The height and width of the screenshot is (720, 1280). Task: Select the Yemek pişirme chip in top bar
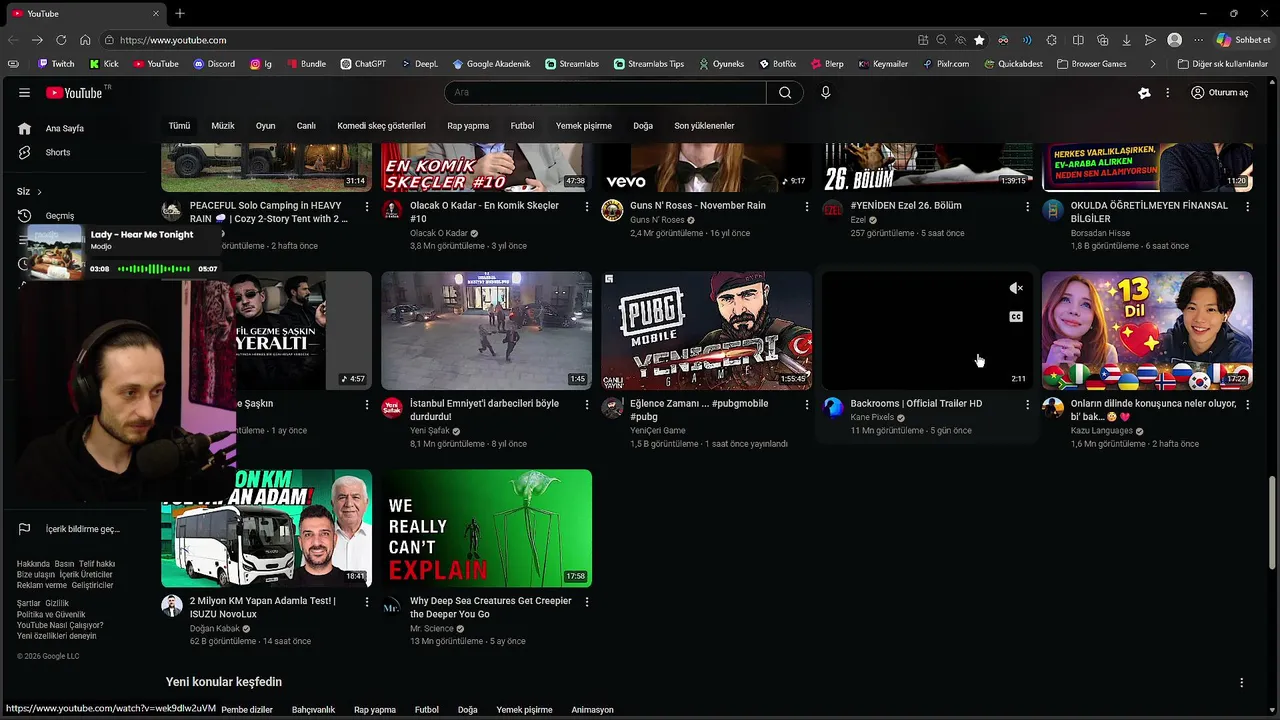[584, 126]
